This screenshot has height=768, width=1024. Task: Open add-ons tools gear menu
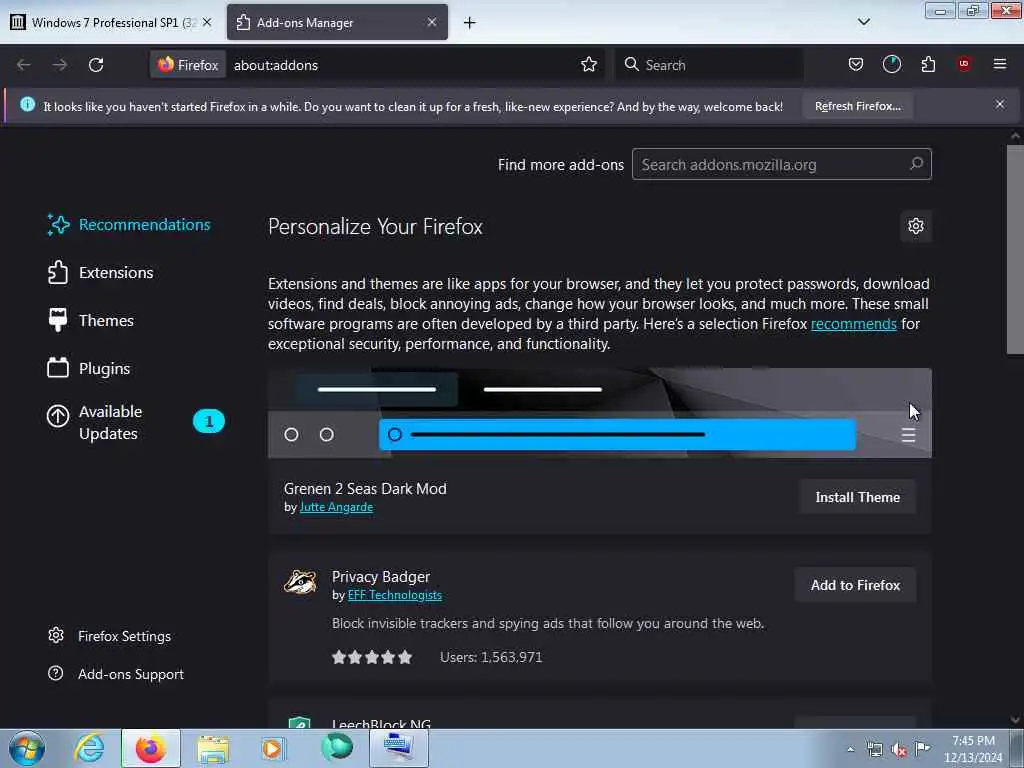click(916, 226)
